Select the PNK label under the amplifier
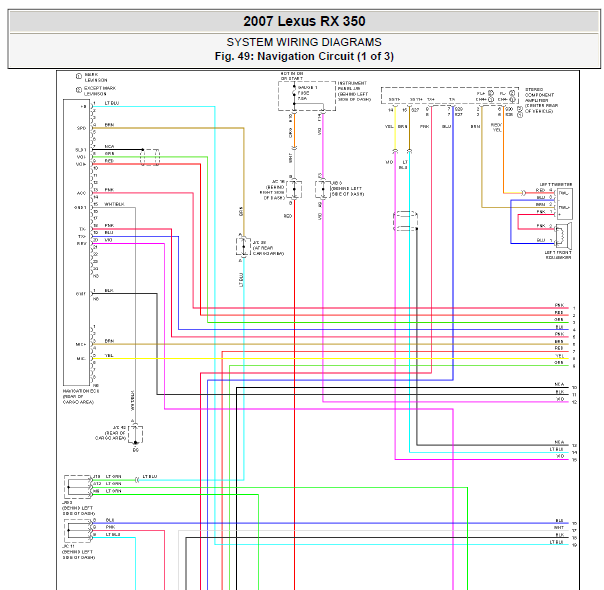 [x=424, y=127]
